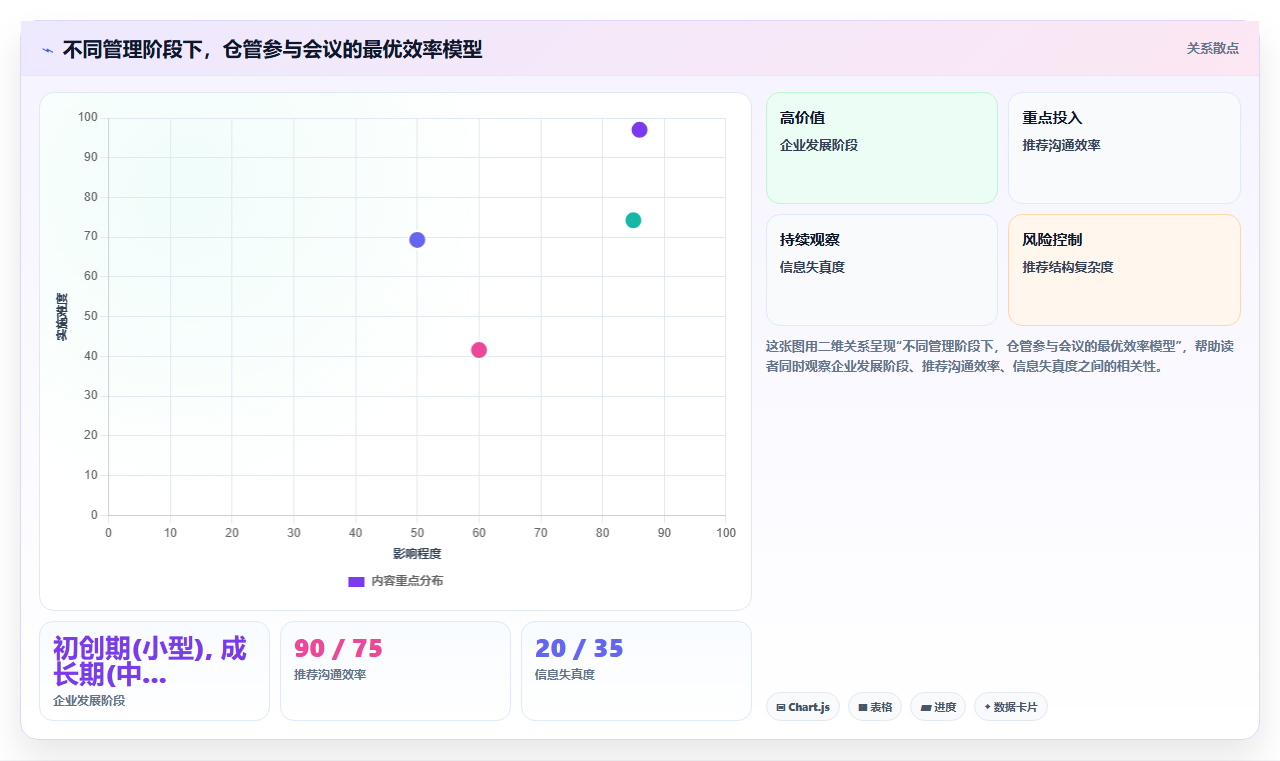Click the chart description paragraph text
Screen dimensions: 1280x761
1000,356
